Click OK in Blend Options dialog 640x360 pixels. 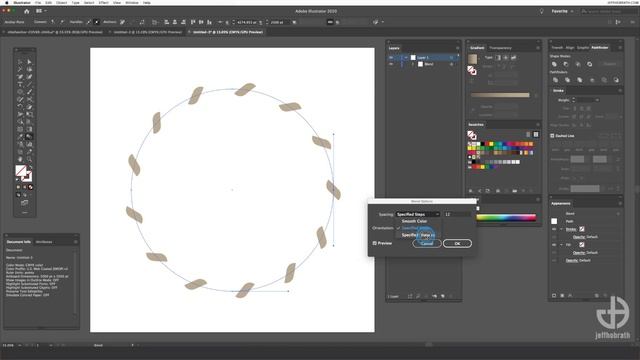(x=457, y=243)
